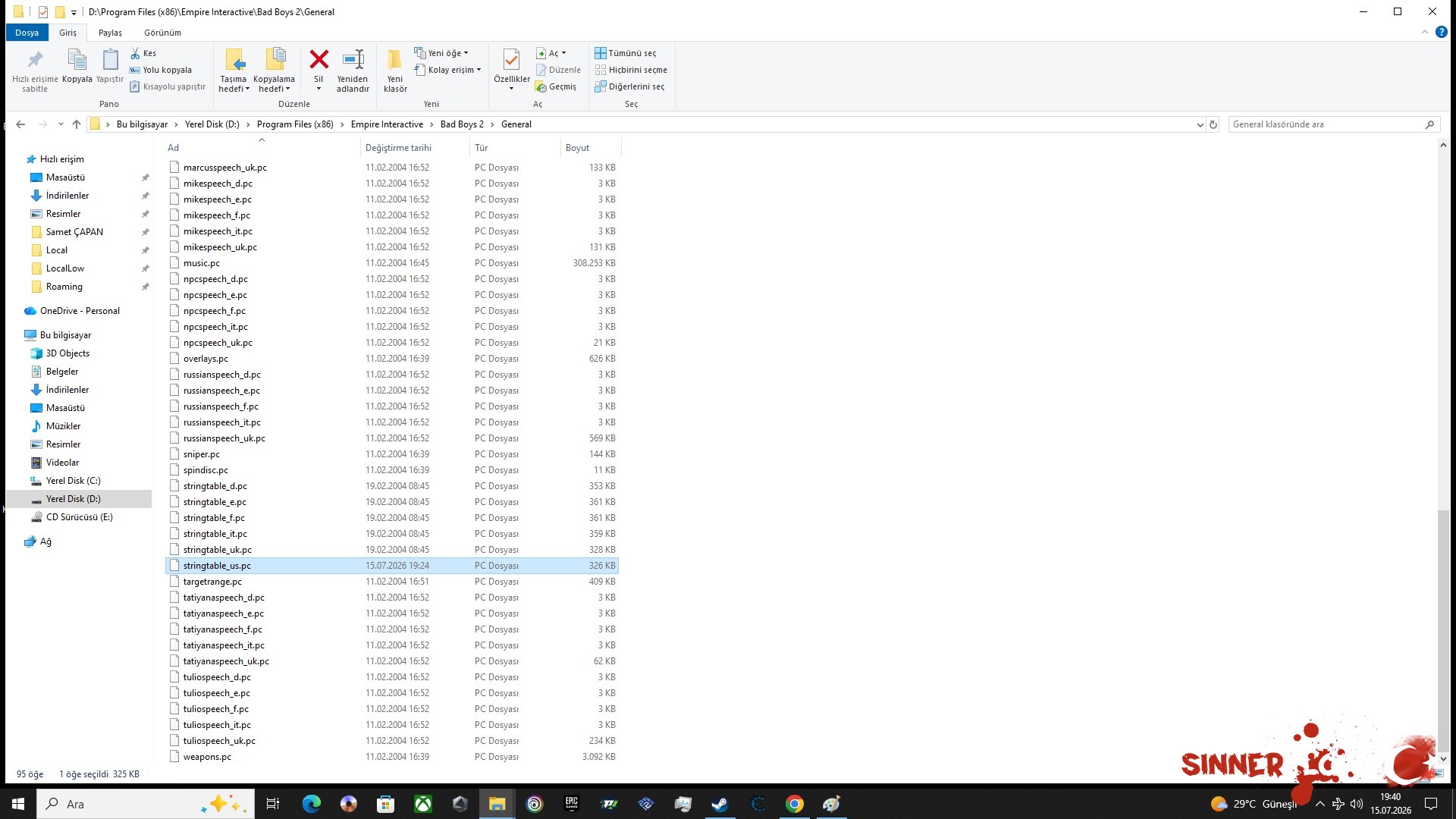
Task: Switch to the Paylaş tab
Action: [110, 33]
